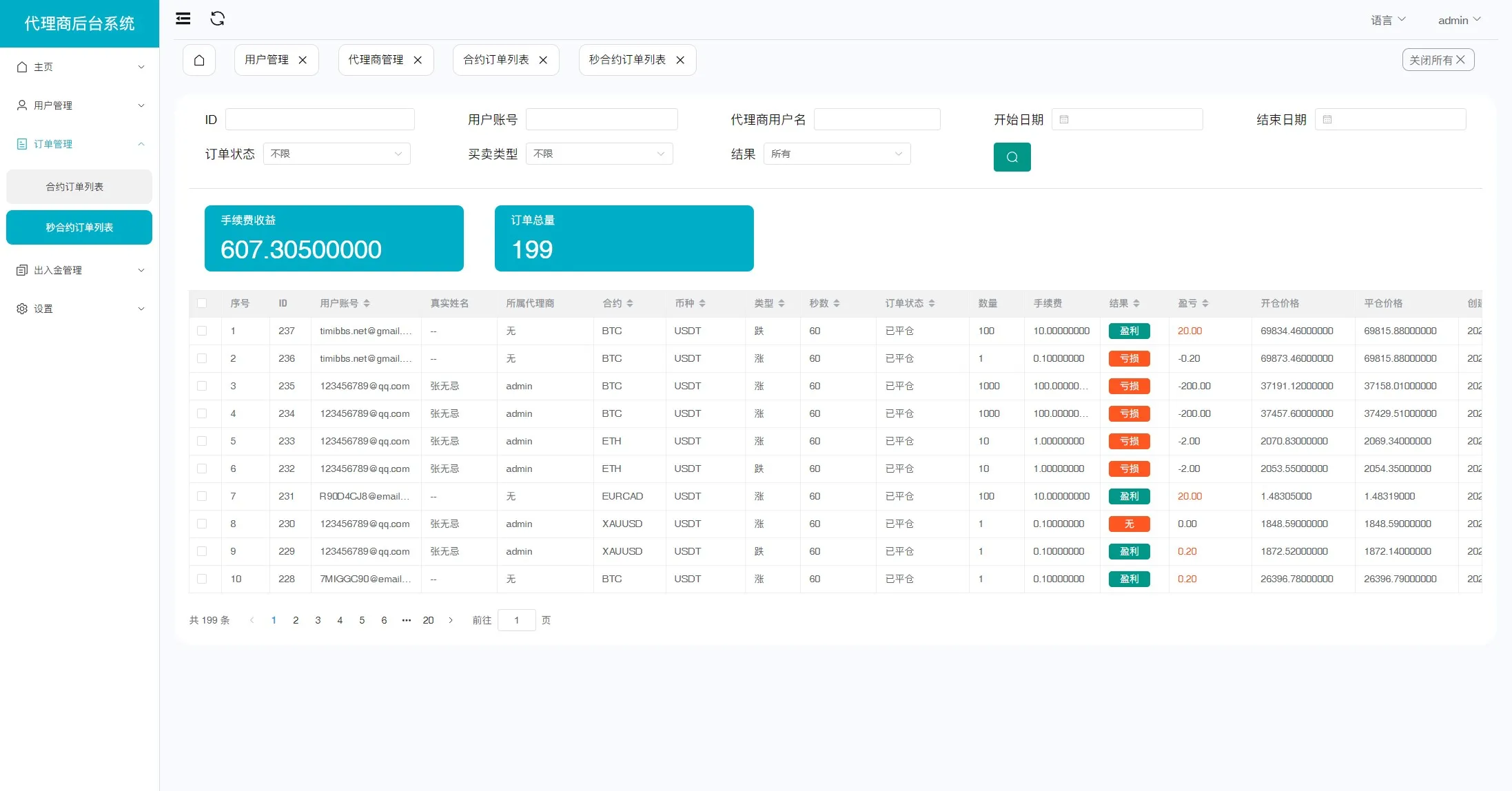Toggle the select-all header checkbox
The height and width of the screenshot is (791, 1512).
[202, 303]
